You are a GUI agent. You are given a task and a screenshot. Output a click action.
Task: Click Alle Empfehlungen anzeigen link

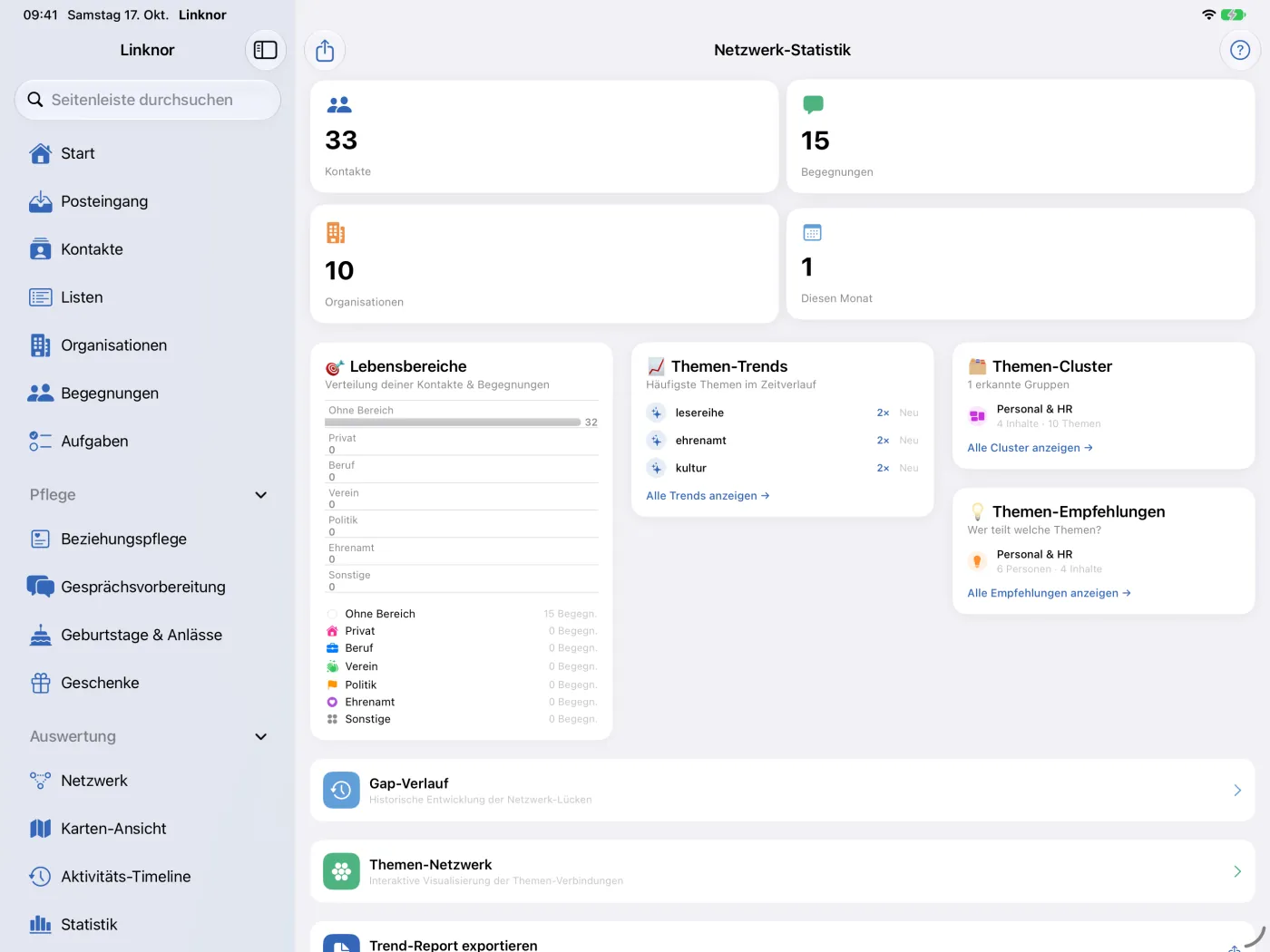point(1049,593)
